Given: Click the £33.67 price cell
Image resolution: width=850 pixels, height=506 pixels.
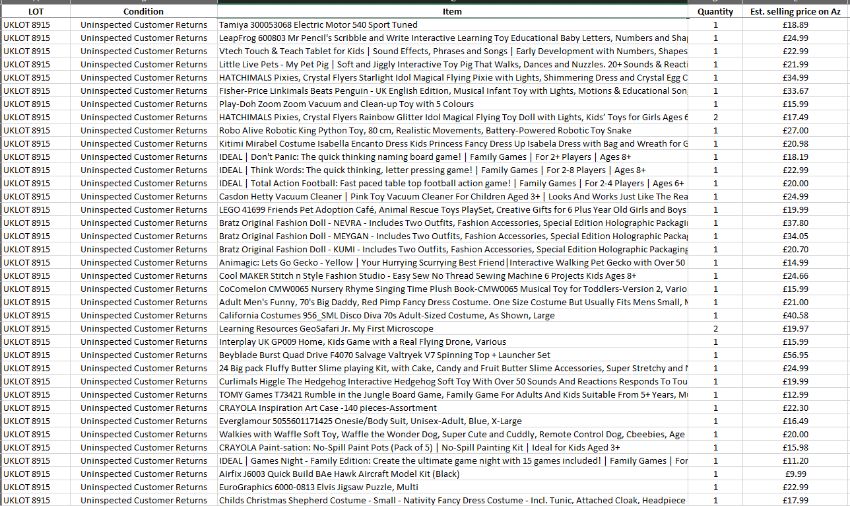Looking at the screenshot, I should tap(795, 91).
